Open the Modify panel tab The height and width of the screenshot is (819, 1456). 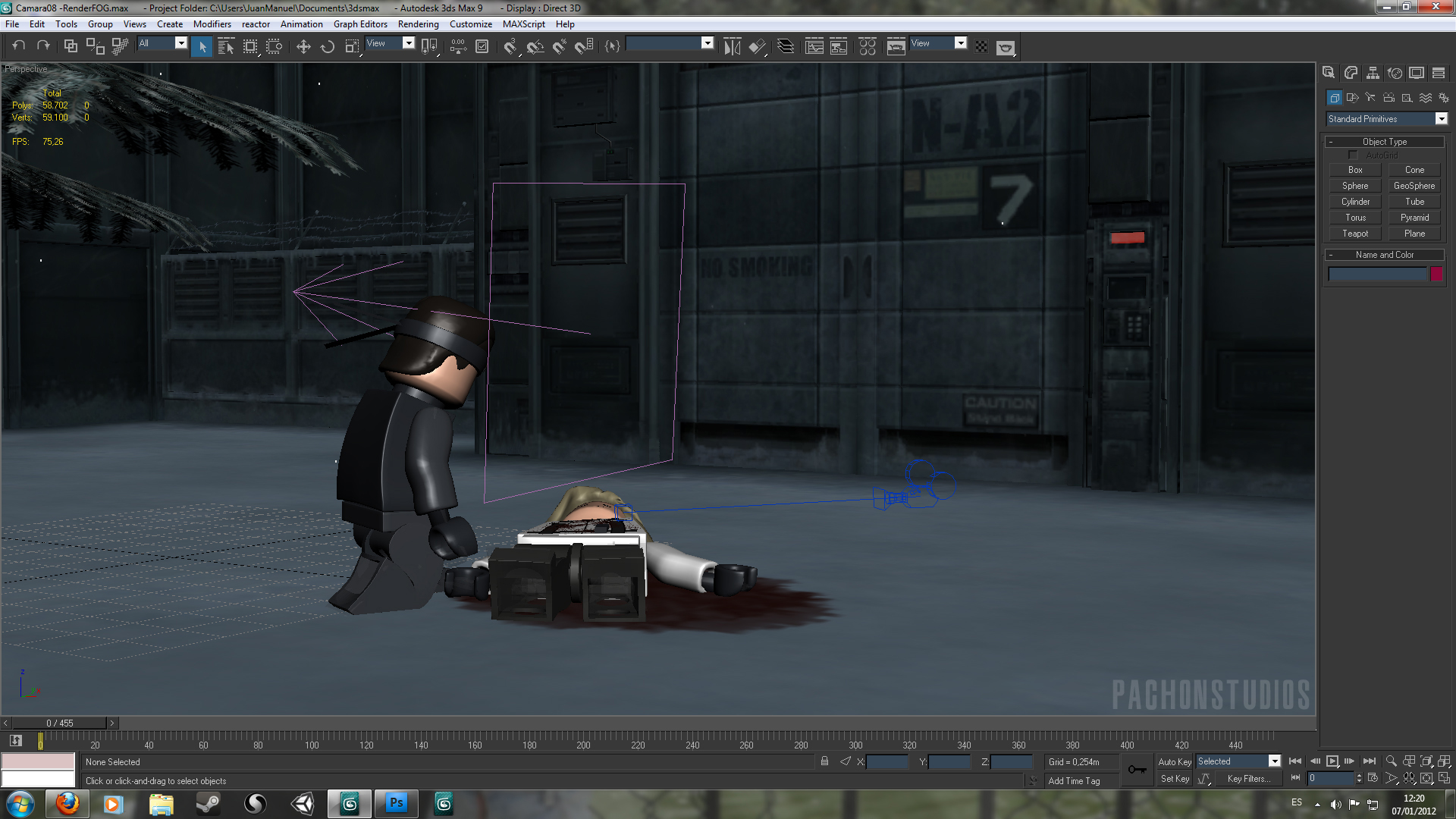1351,73
